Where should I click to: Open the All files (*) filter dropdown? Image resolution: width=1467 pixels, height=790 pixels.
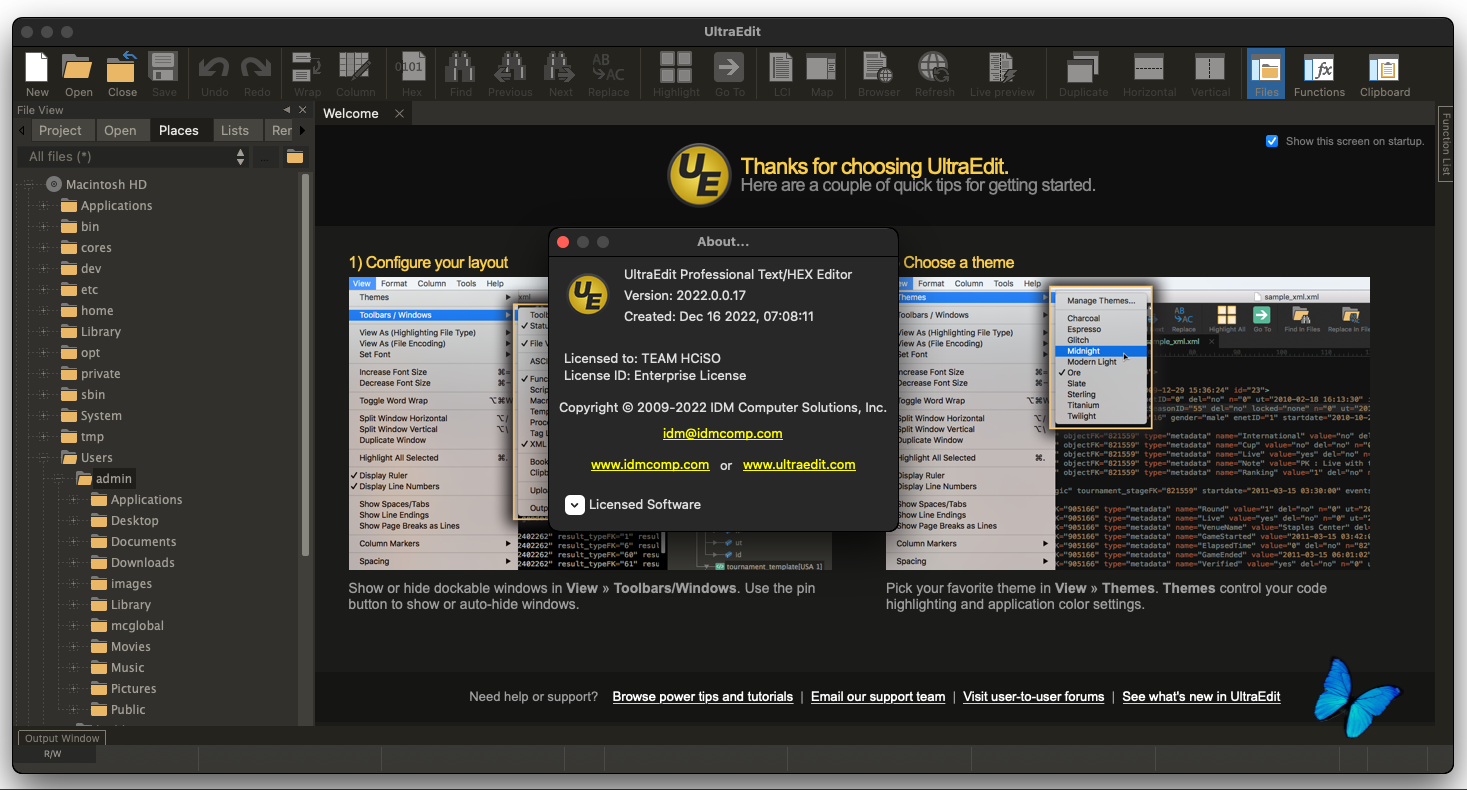(133, 157)
